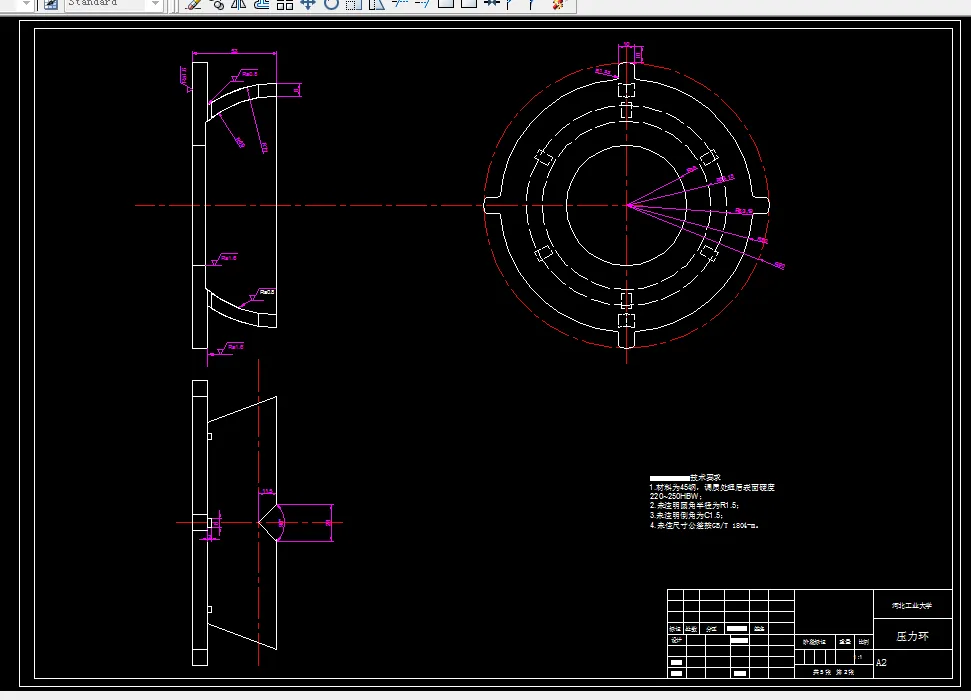Select the Rotate tool with the circle icon
Screen dimensions: 971x700
click(x=331, y=4)
